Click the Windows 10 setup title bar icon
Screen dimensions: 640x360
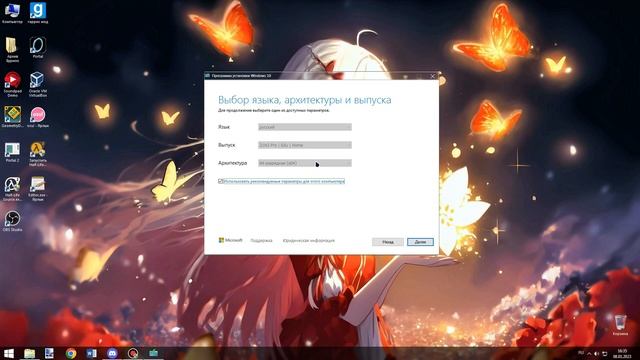coord(208,76)
